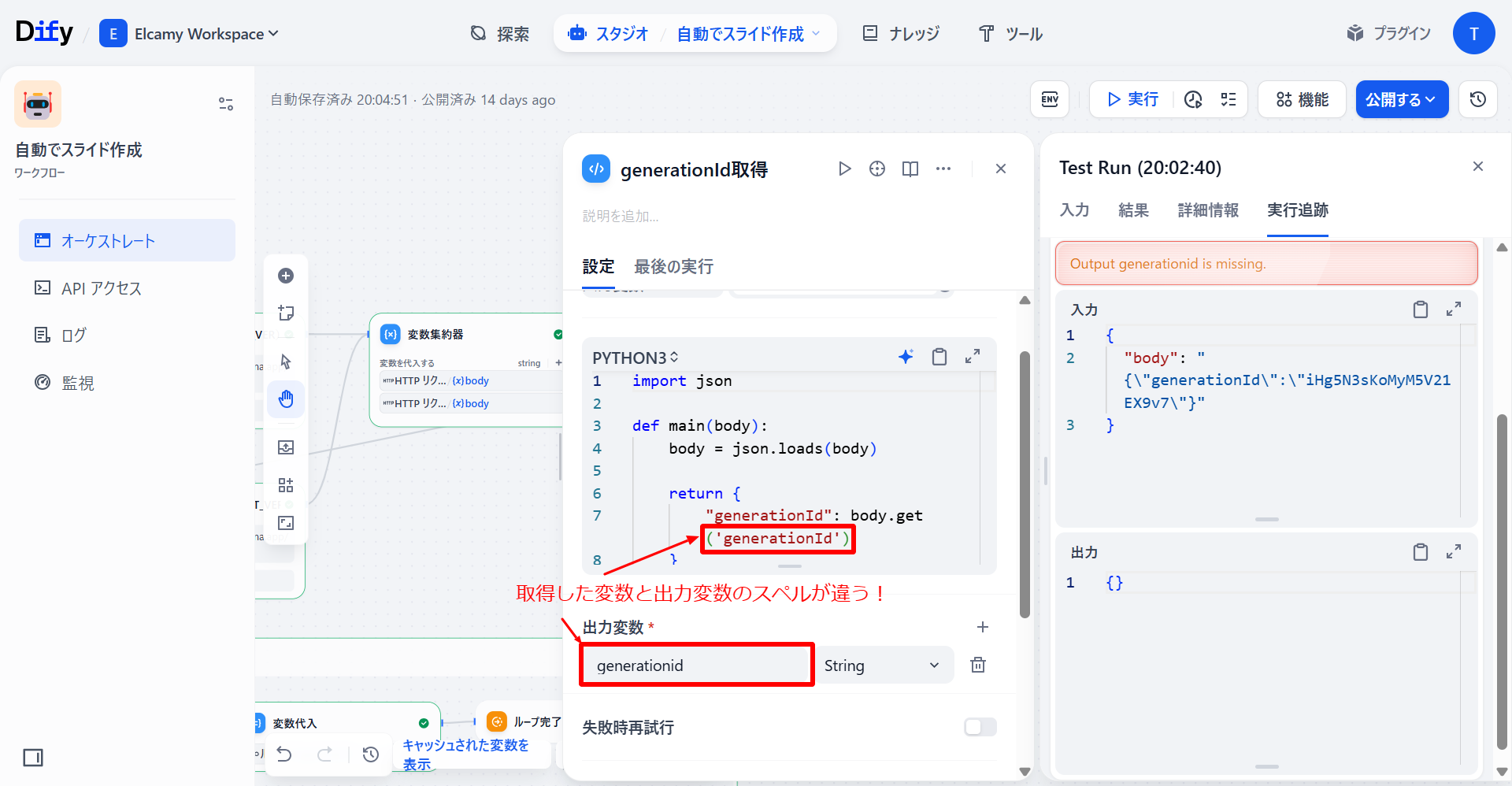This screenshot has width=1512, height=786.
Task: Select the hand pan tool
Action: click(x=286, y=399)
